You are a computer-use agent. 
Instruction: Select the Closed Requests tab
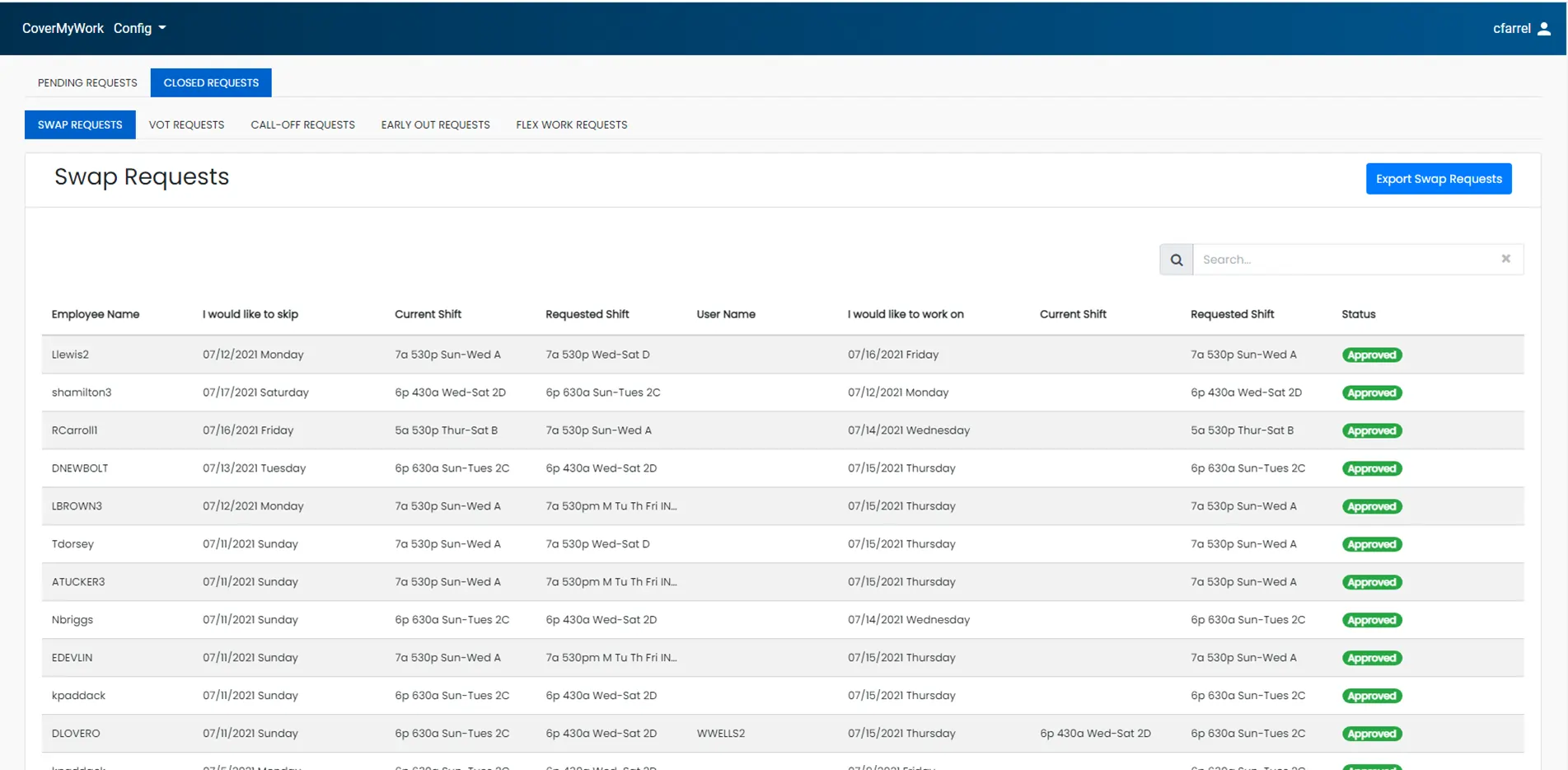pyautogui.click(x=211, y=82)
